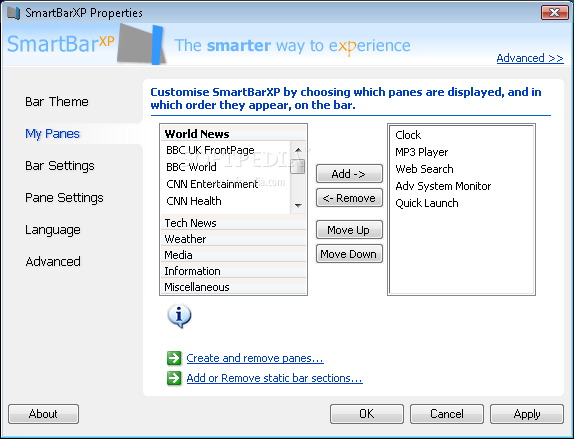Expand the Weather category
574x439 pixels.
pyautogui.click(x=234, y=239)
